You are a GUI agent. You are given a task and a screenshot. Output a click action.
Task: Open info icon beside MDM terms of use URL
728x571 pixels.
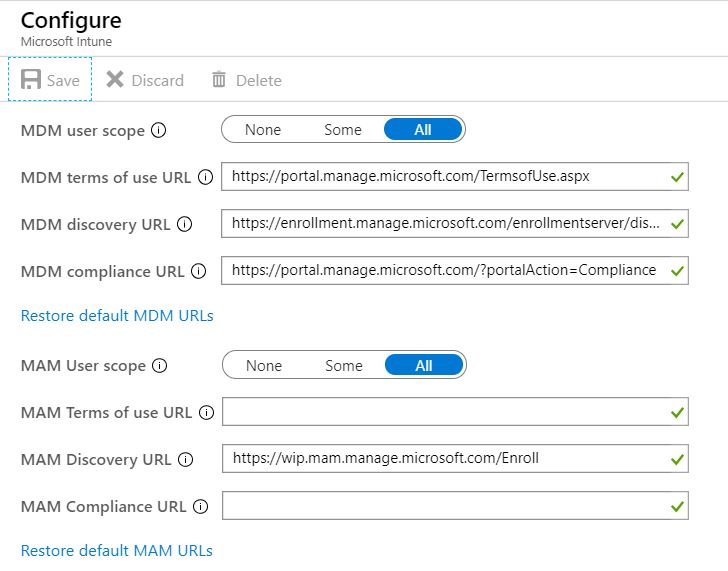[x=205, y=177]
